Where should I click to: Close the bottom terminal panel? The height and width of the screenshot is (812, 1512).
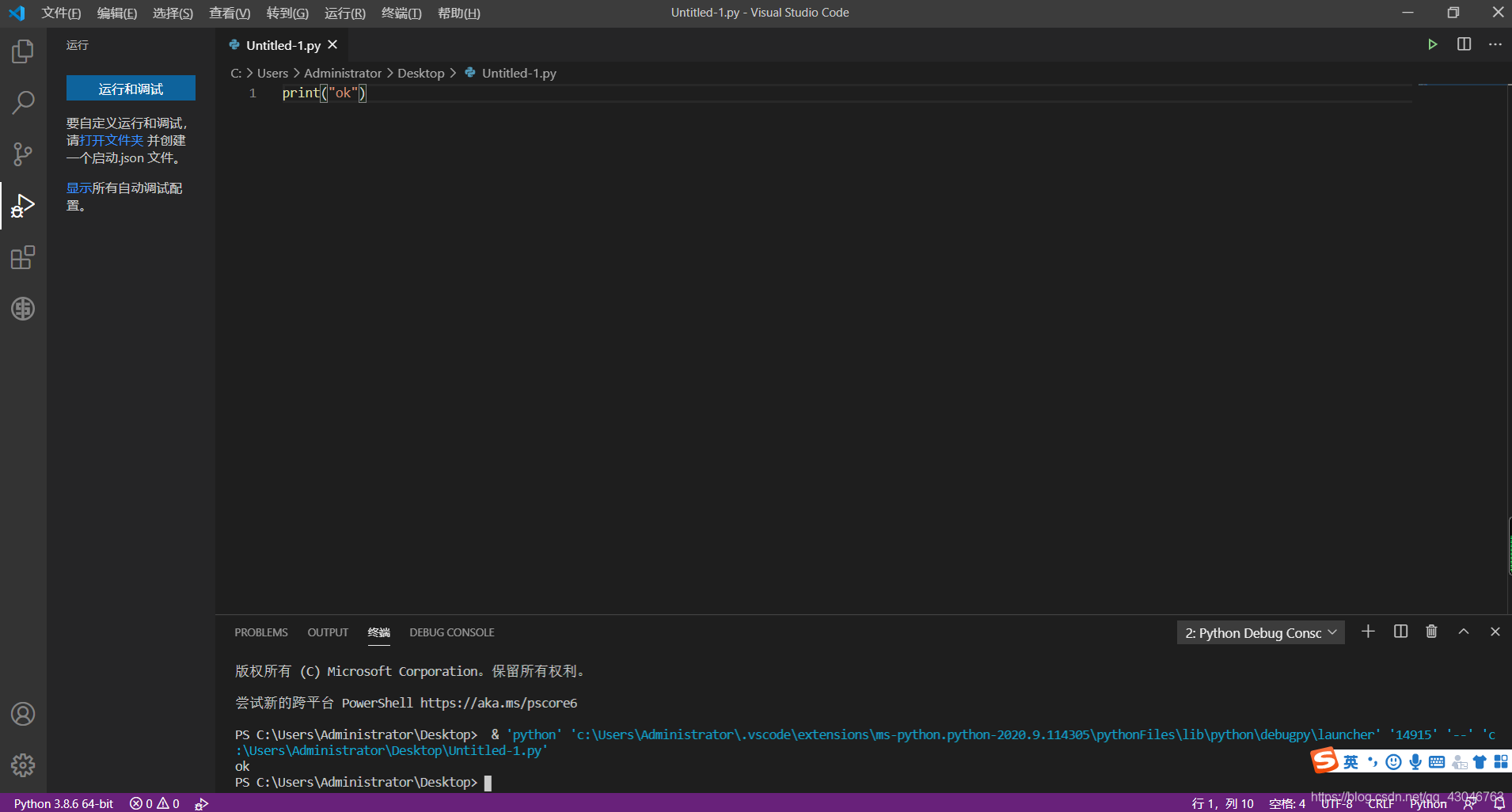point(1495,632)
